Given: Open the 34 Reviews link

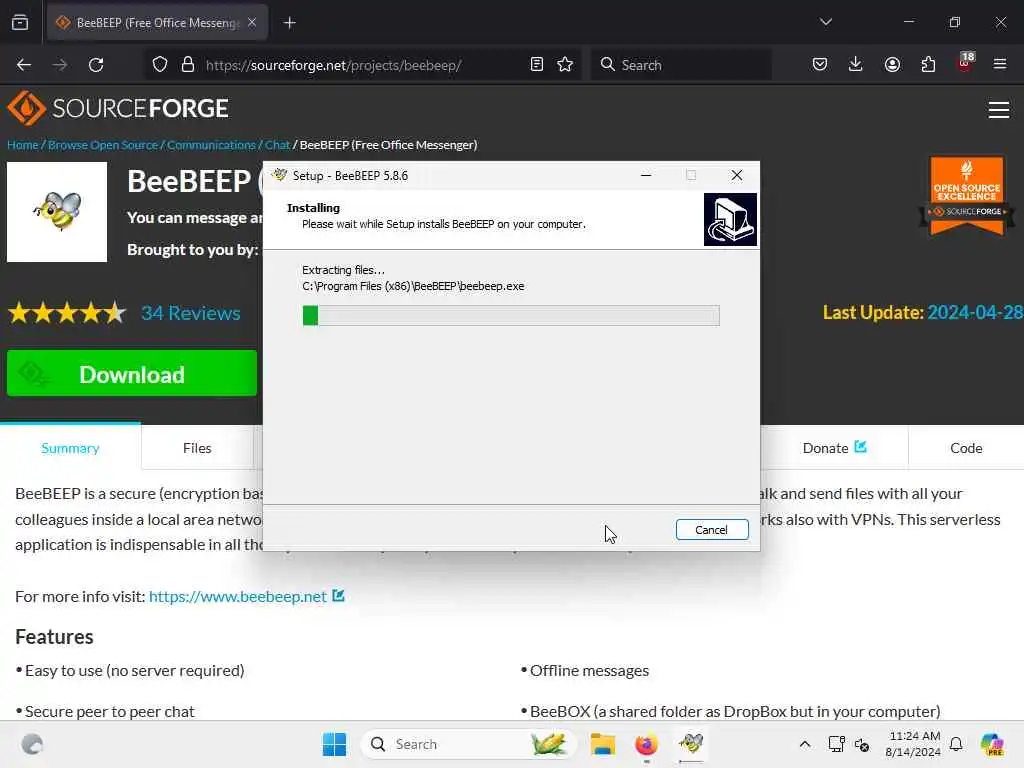Looking at the screenshot, I should (191, 313).
